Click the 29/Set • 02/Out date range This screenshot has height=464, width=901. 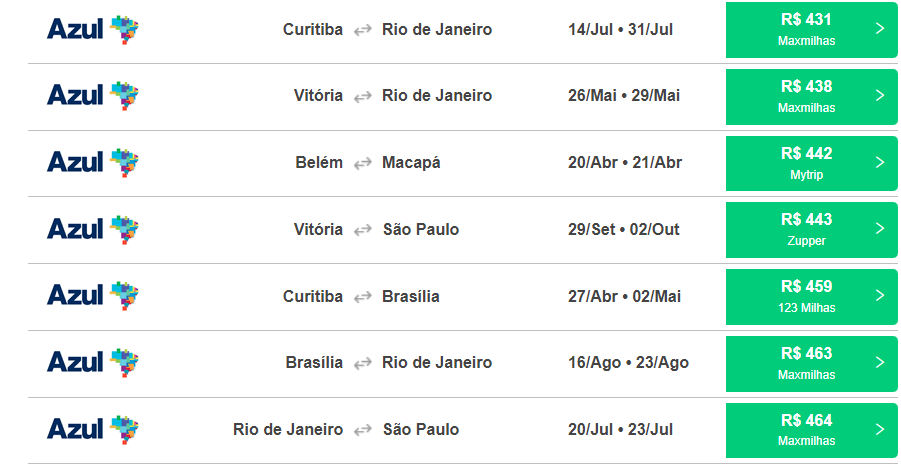pyautogui.click(x=624, y=229)
